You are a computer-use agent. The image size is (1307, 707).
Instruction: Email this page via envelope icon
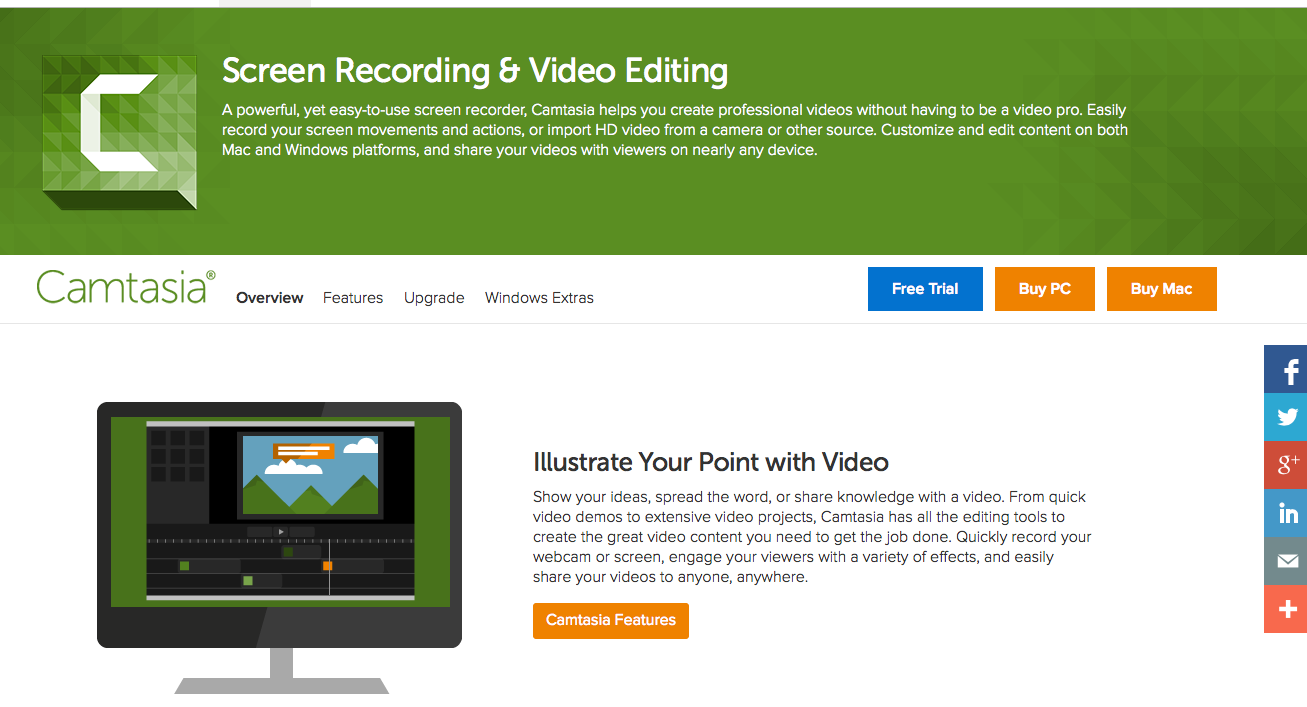click(1286, 561)
